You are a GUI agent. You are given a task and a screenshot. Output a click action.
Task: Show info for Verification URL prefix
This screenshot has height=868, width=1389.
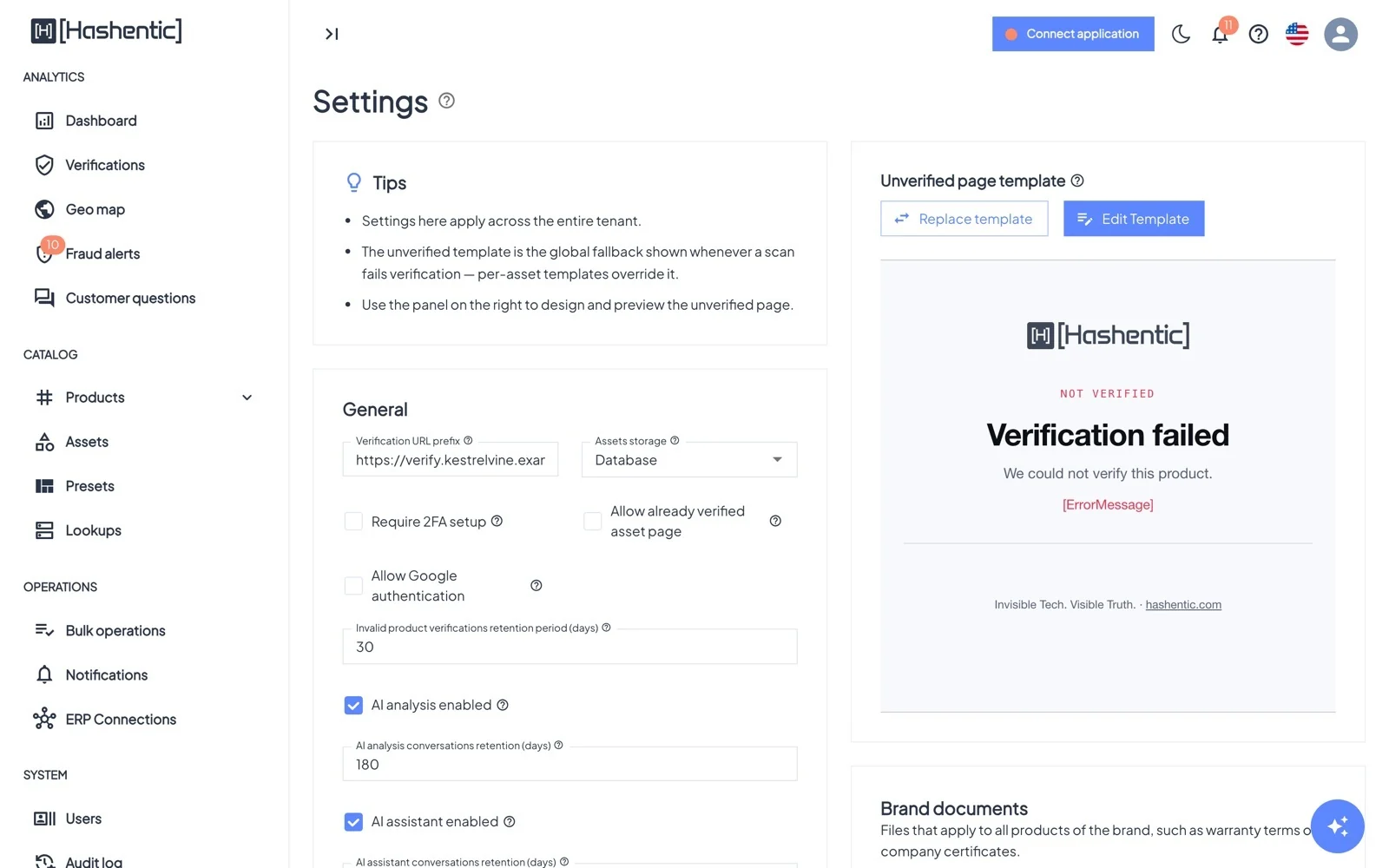pyautogui.click(x=468, y=440)
